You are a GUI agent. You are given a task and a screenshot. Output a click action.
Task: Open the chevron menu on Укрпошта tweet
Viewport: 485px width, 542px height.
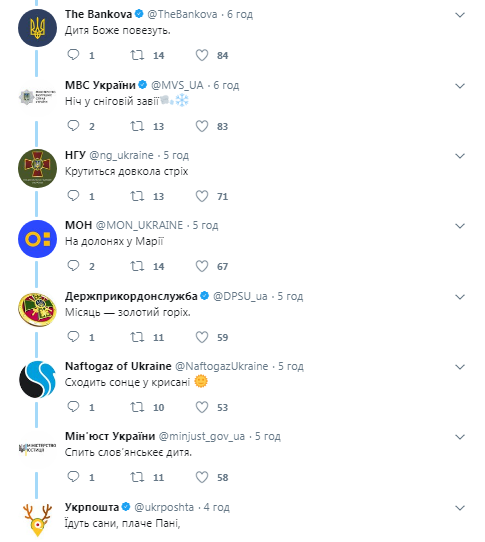pos(460,508)
